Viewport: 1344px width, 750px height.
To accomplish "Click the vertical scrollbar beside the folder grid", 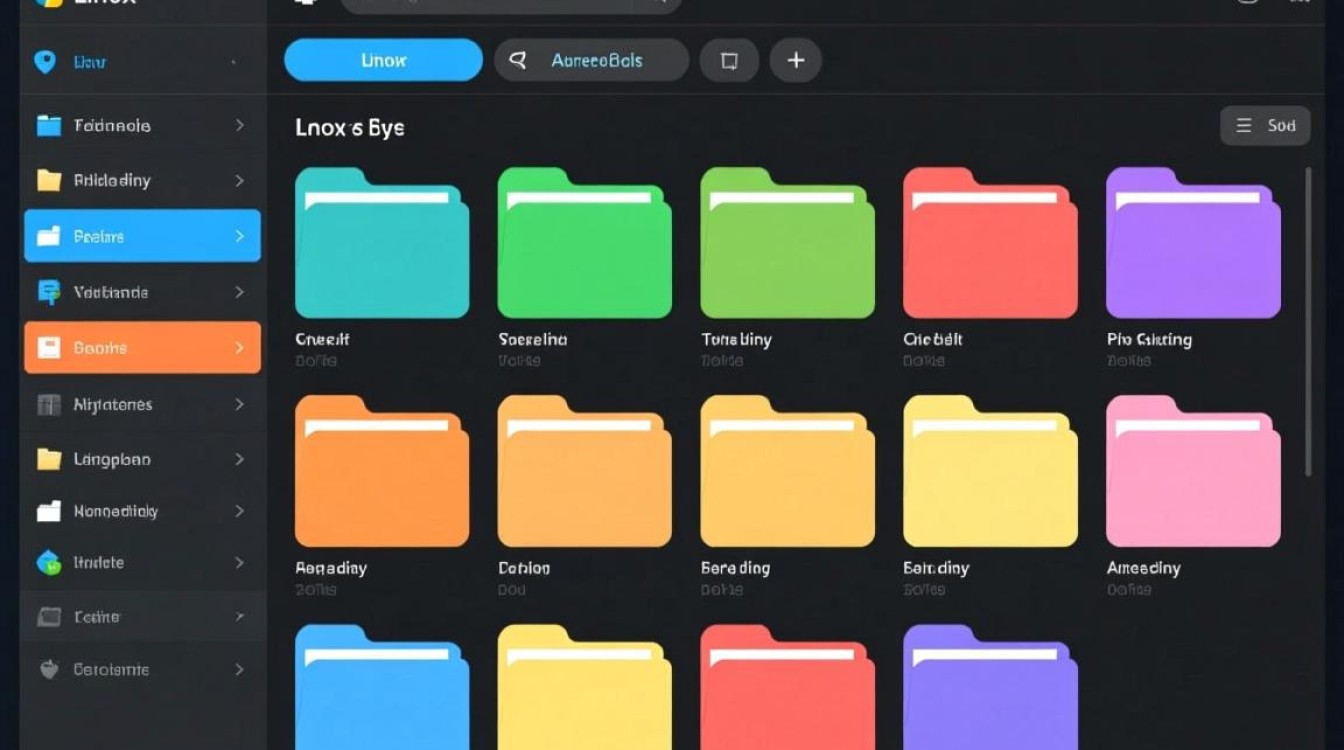I will pos(1309,320).
